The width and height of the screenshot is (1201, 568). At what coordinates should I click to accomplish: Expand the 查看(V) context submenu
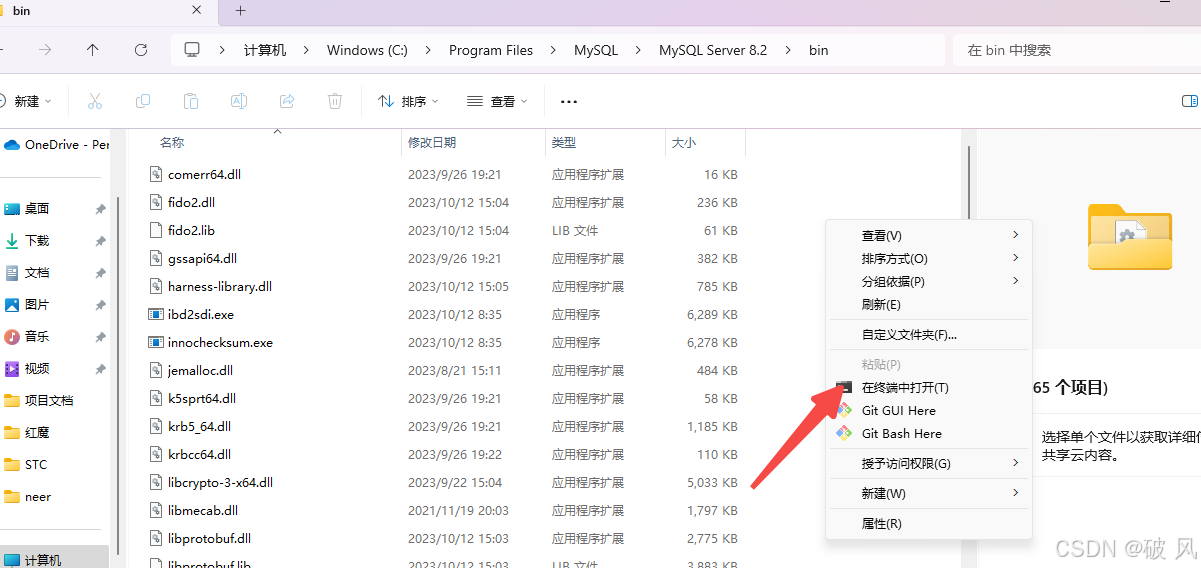930,235
